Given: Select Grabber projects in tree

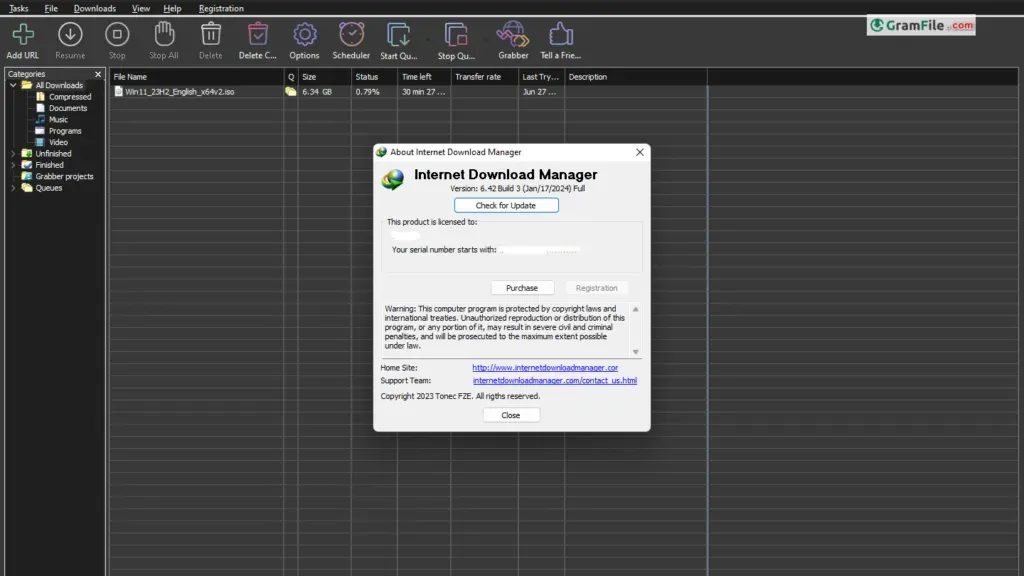Looking at the screenshot, I should [64, 176].
